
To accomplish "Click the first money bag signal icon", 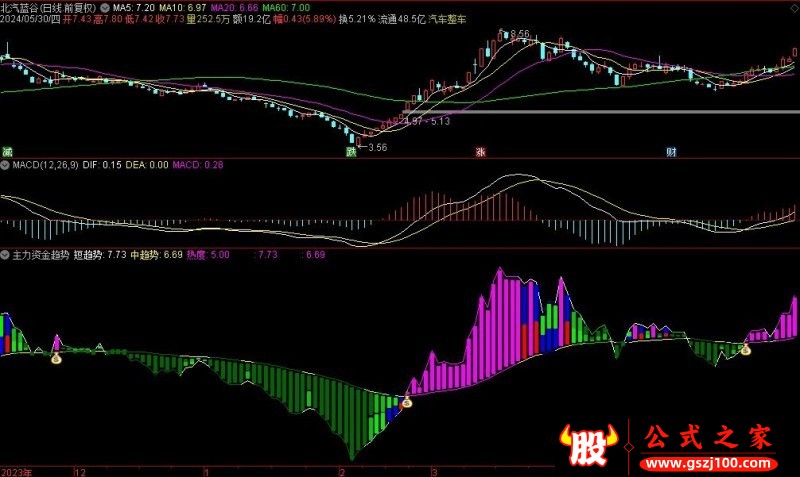I will (57, 357).
